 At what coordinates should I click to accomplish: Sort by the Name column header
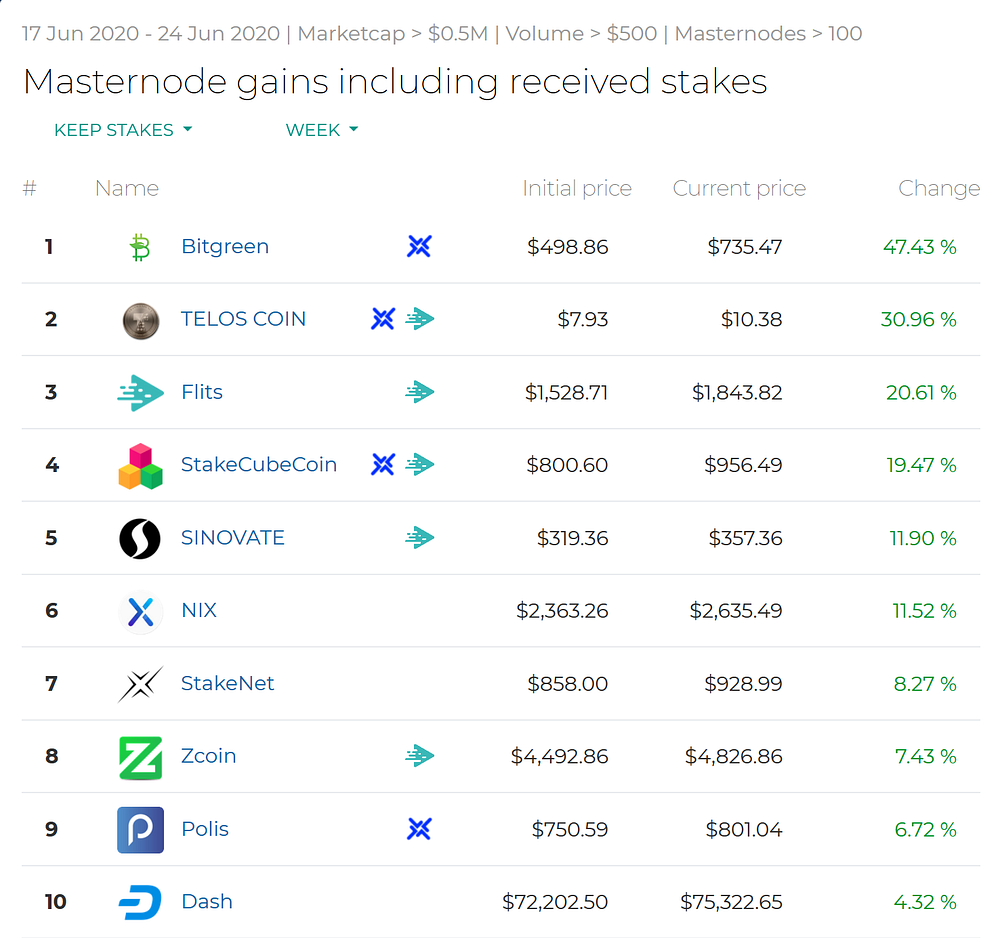coord(126,188)
